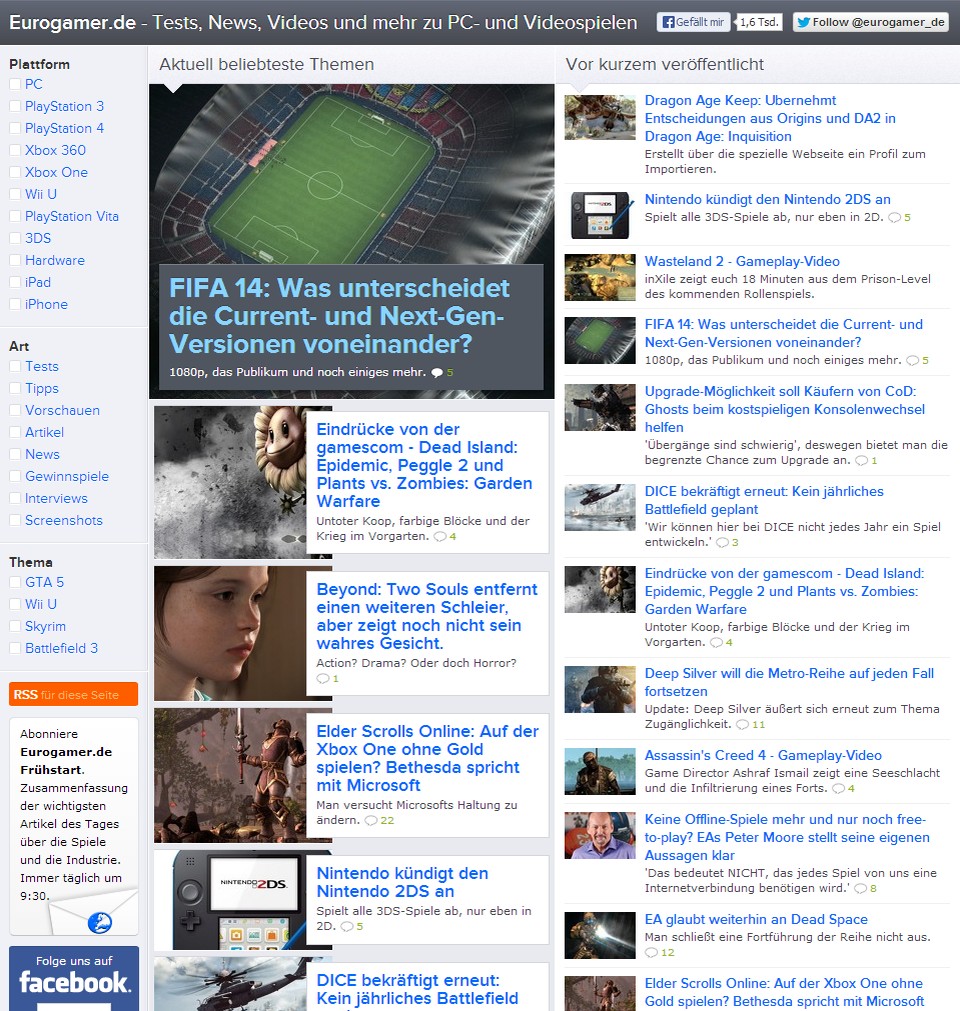Click the orange RSS für diese Seite button
Screen dimensions: 960x1011
(x=73, y=694)
